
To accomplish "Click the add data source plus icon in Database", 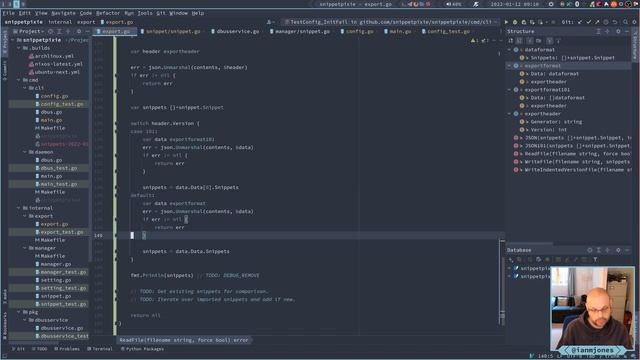I will click(511, 260).
